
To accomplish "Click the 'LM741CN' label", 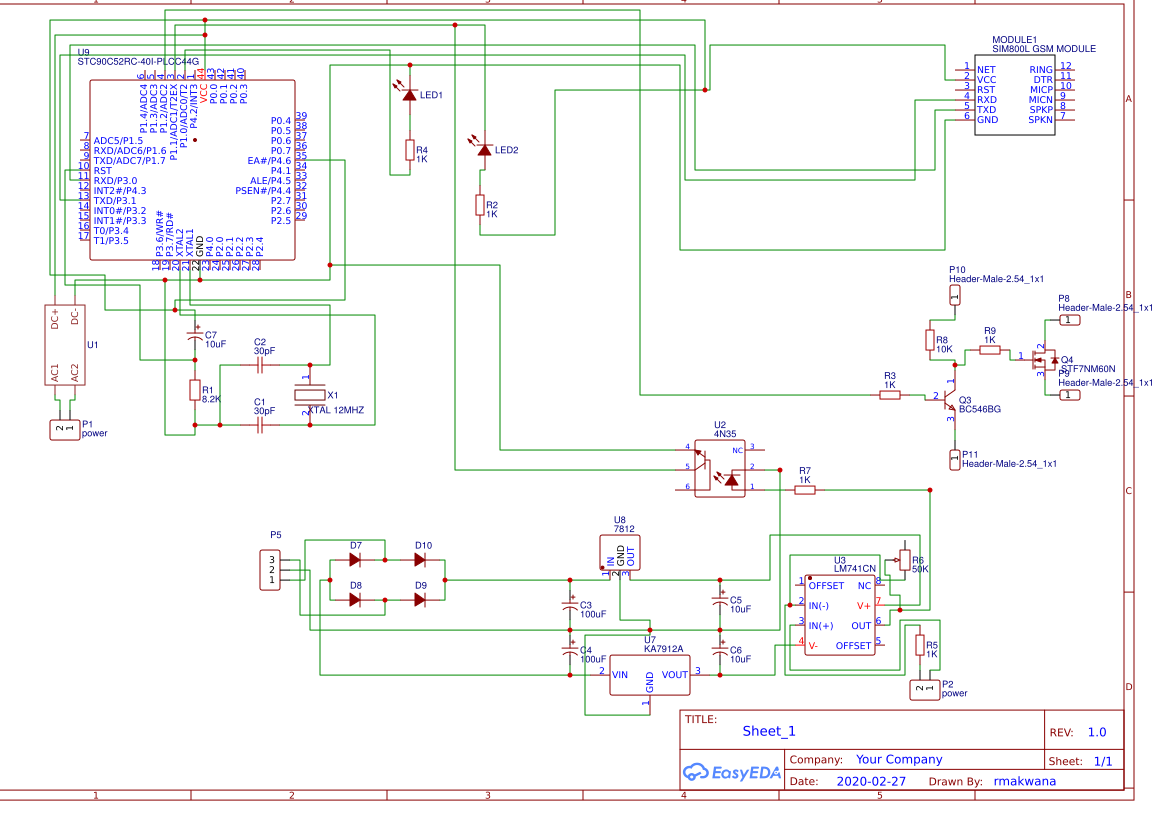I will tap(854, 569).
